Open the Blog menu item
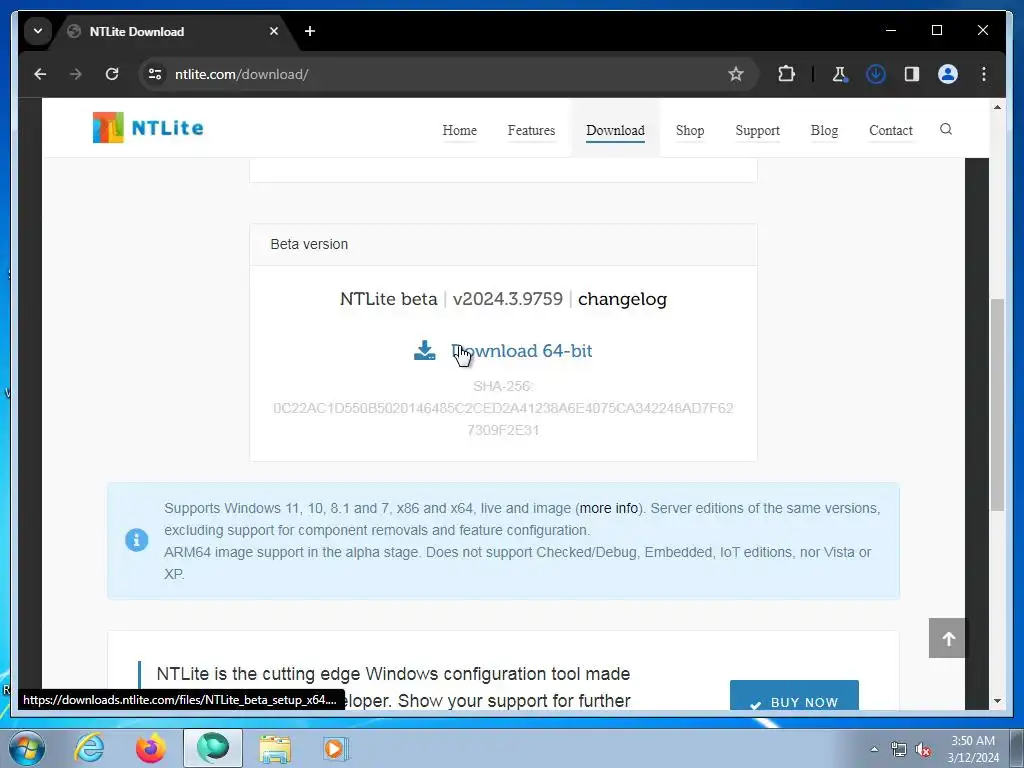Image resolution: width=1024 pixels, height=768 pixels. [x=824, y=130]
